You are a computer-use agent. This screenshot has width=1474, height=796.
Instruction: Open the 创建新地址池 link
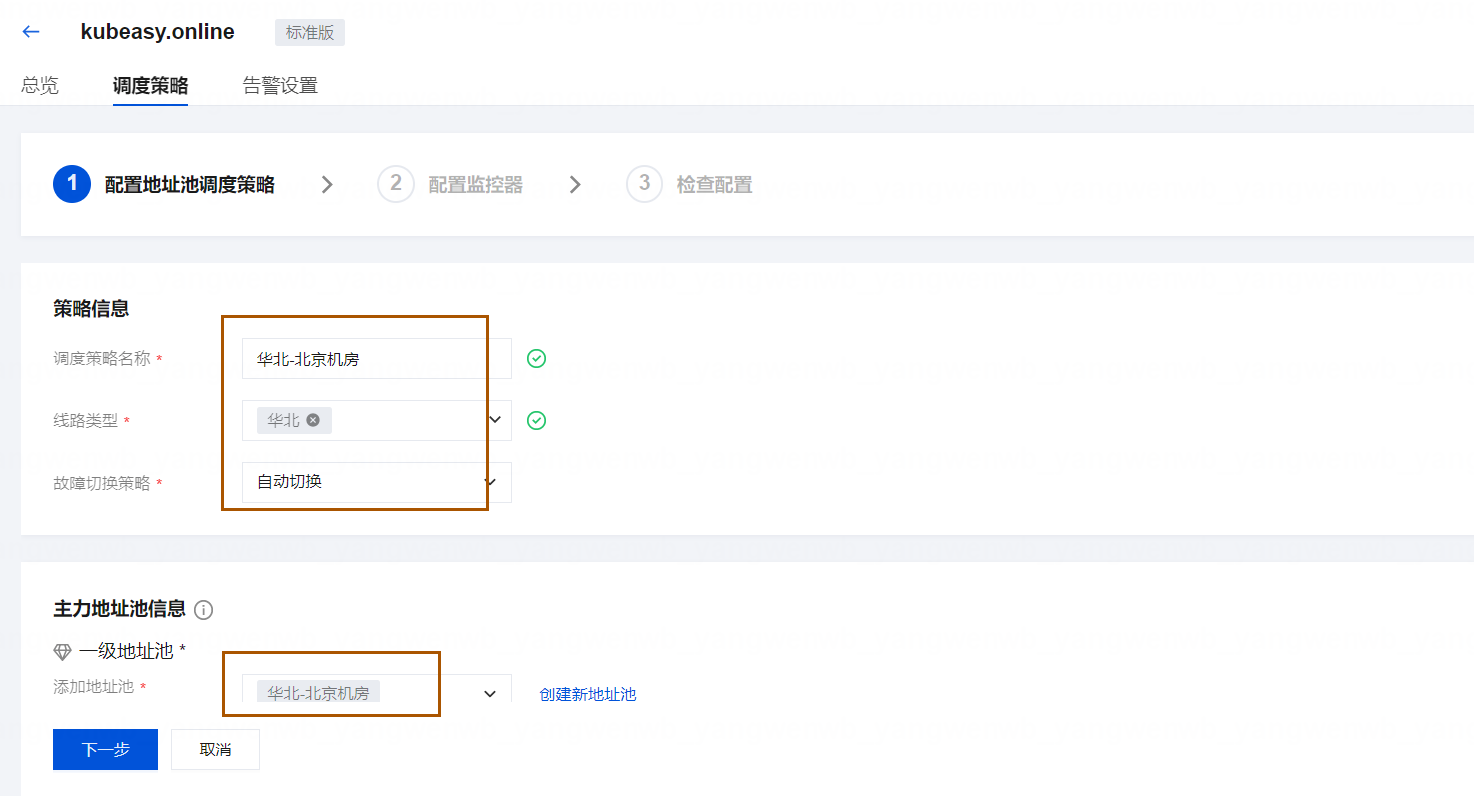click(588, 694)
